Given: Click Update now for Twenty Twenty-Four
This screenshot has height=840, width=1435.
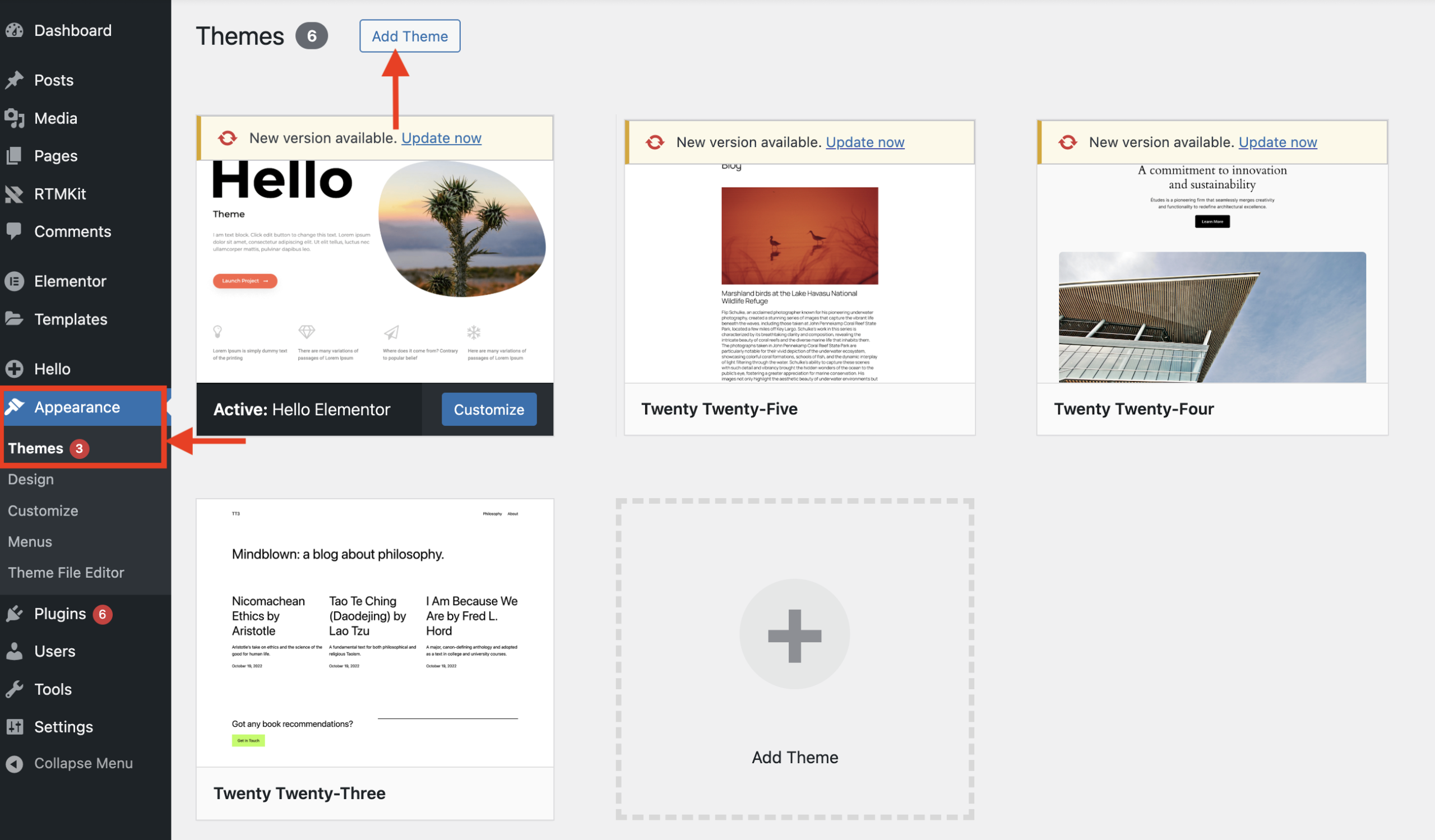Looking at the screenshot, I should [x=1277, y=142].
